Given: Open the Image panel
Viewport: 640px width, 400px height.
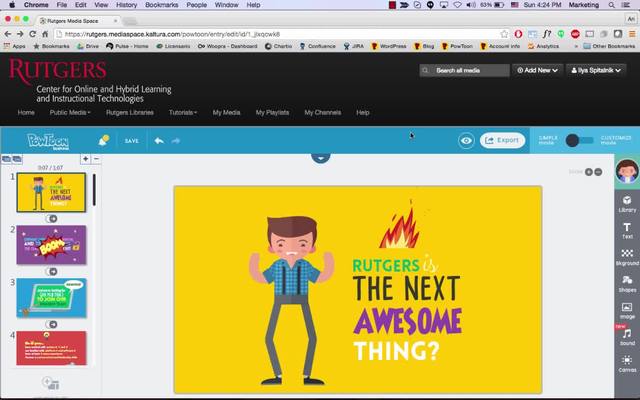Looking at the screenshot, I should coord(627,310).
